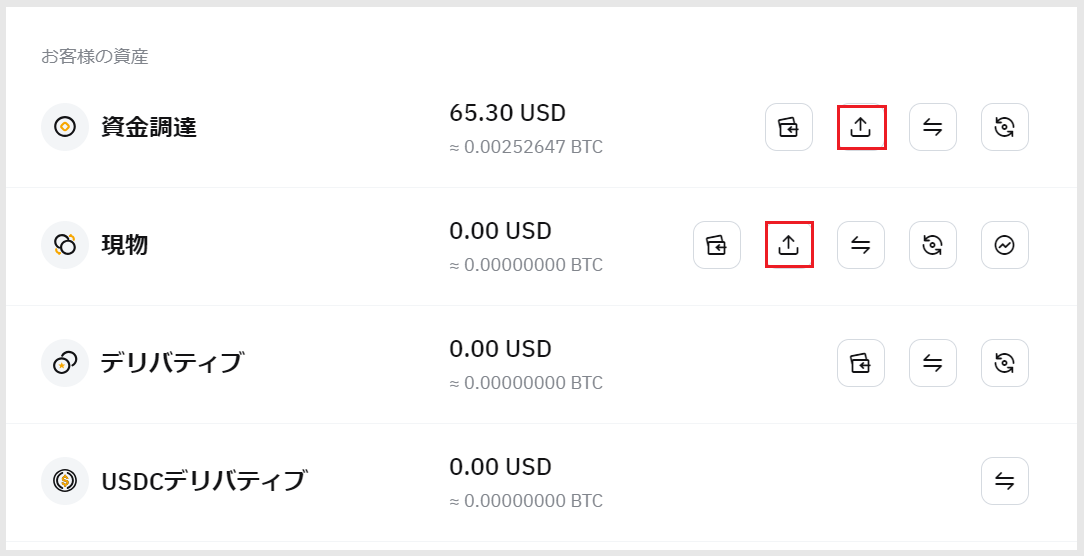1084x556 pixels.
Task: Open transfer arrows for 現物 account
Action: pyautogui.click(x=861, y=245)
